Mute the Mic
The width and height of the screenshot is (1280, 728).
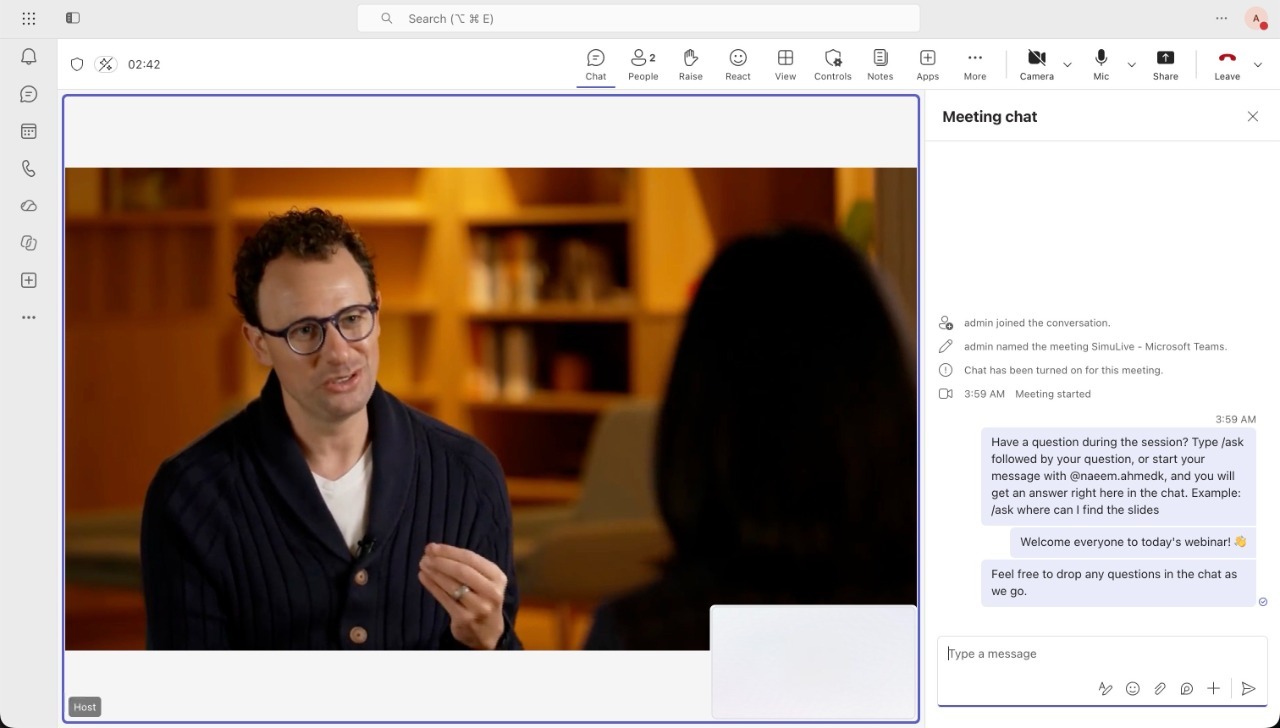1101,64
